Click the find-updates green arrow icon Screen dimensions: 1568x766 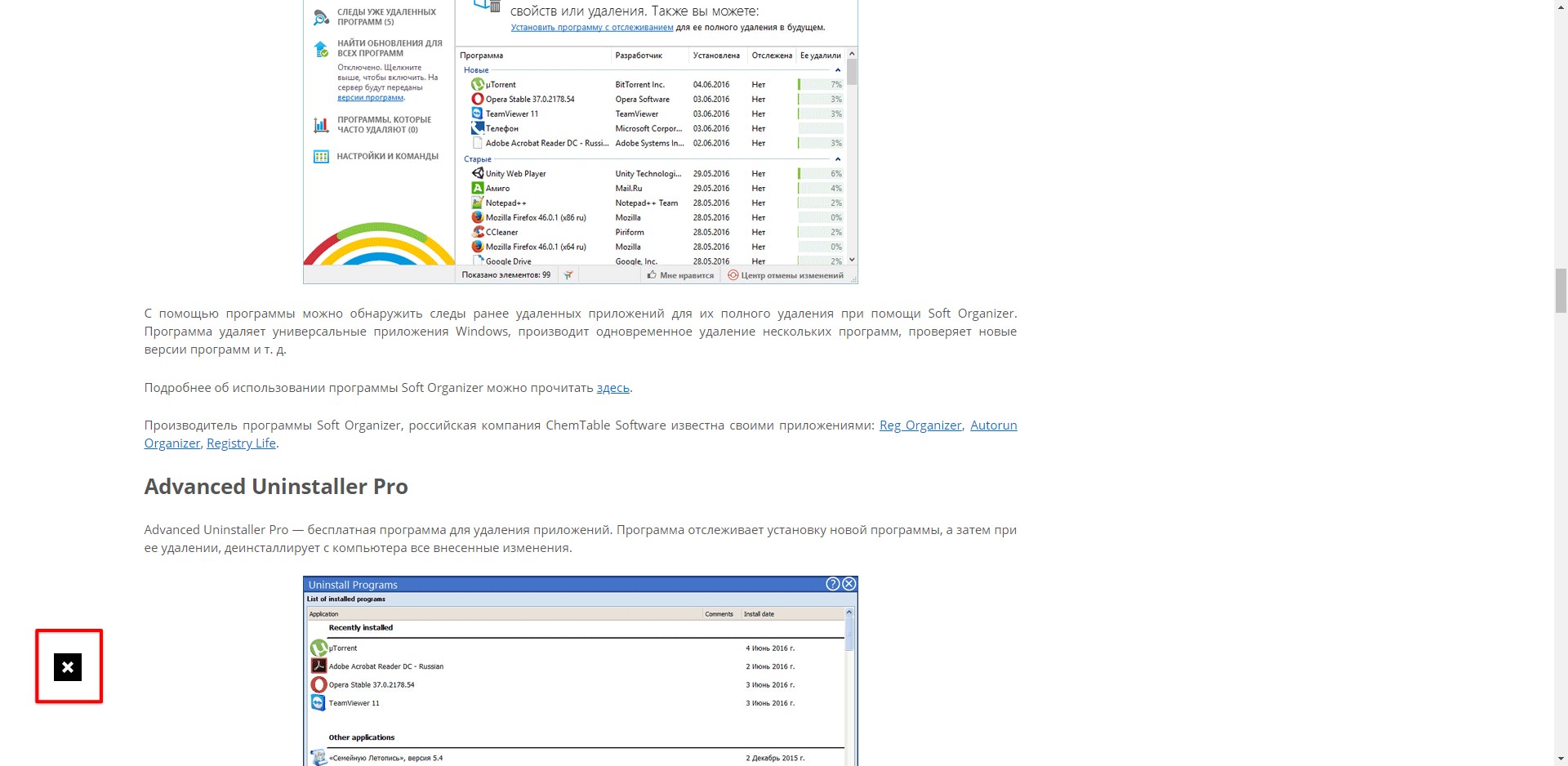(x=320, y=48)
